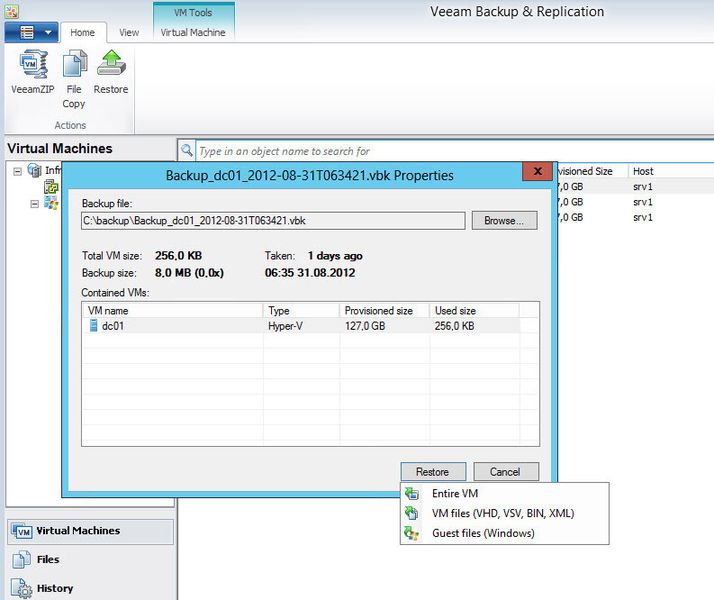Open the Virtual Machine ribbon tab
714x600 pixels.
pos(193,32)
